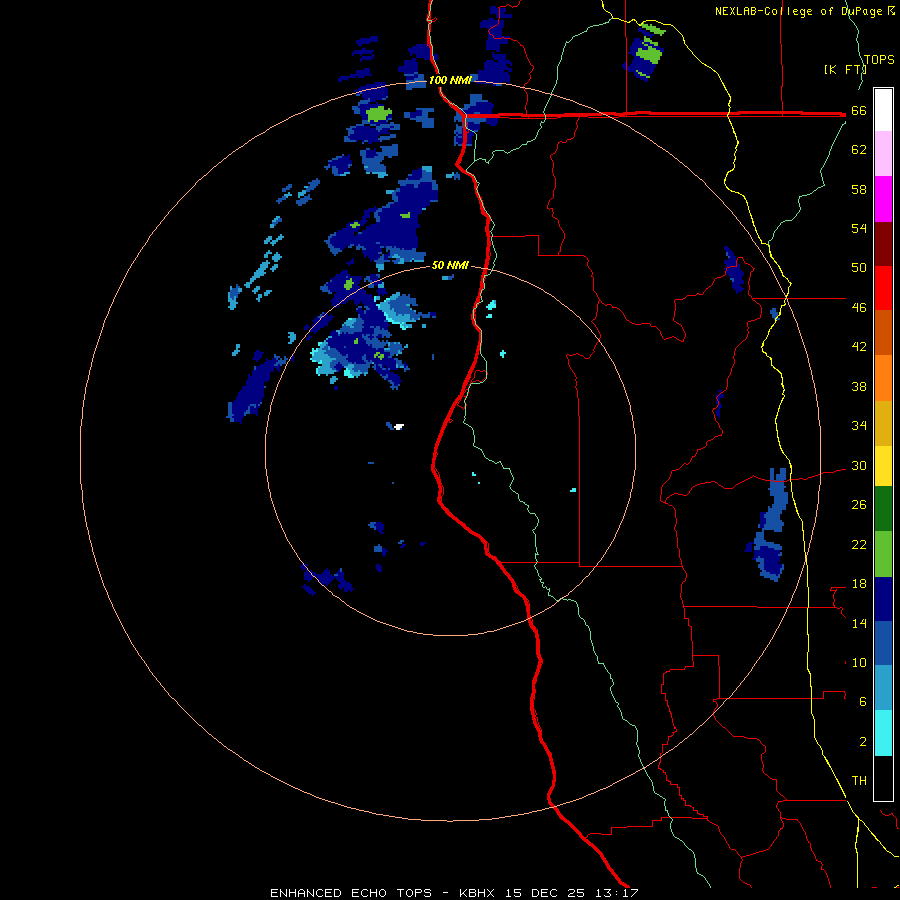This screenshot has height=900, width=900.
Task: Click the black TH threshold swatch
Action: coord(883,778)
